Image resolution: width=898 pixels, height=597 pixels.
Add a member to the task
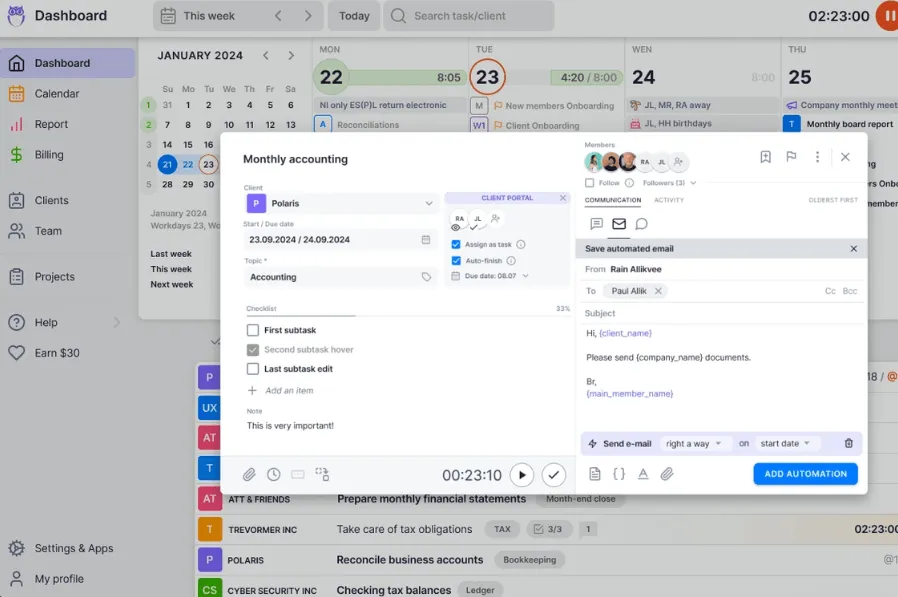point(678,162)
